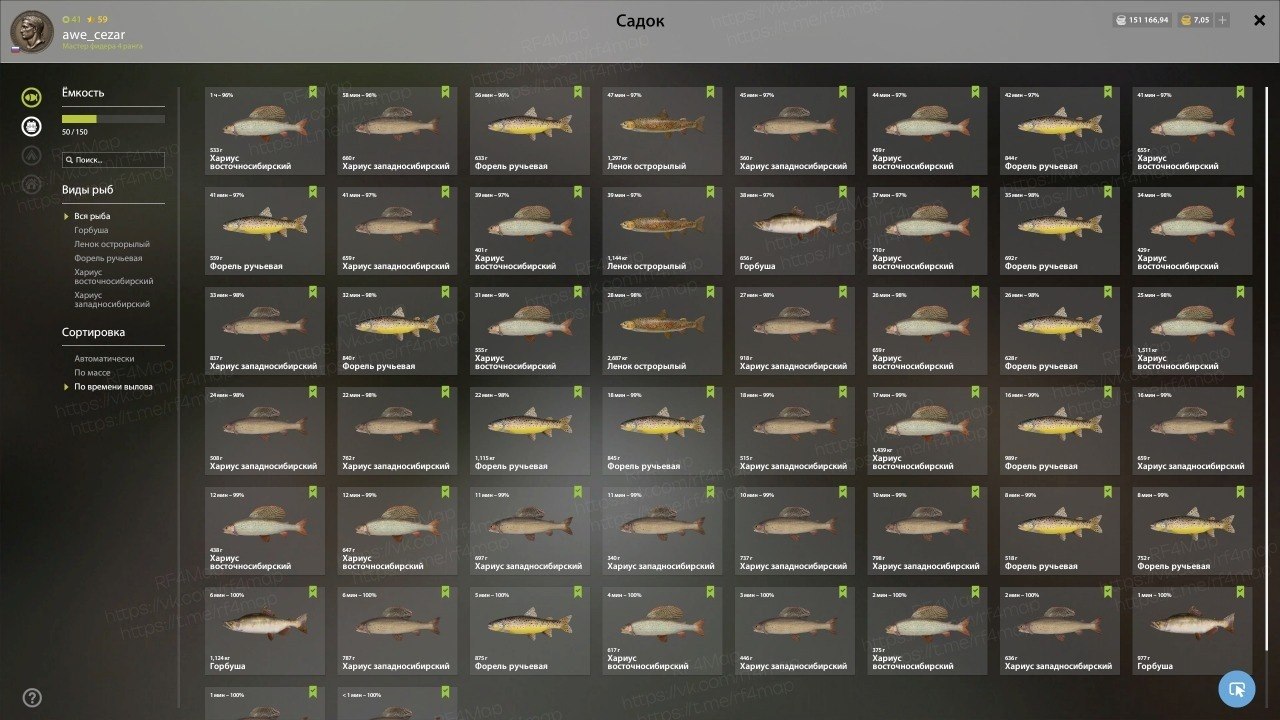Toggle green marker on 533 g grayling card
This screenshot has width=1280, height=720.
pos(313,91)
